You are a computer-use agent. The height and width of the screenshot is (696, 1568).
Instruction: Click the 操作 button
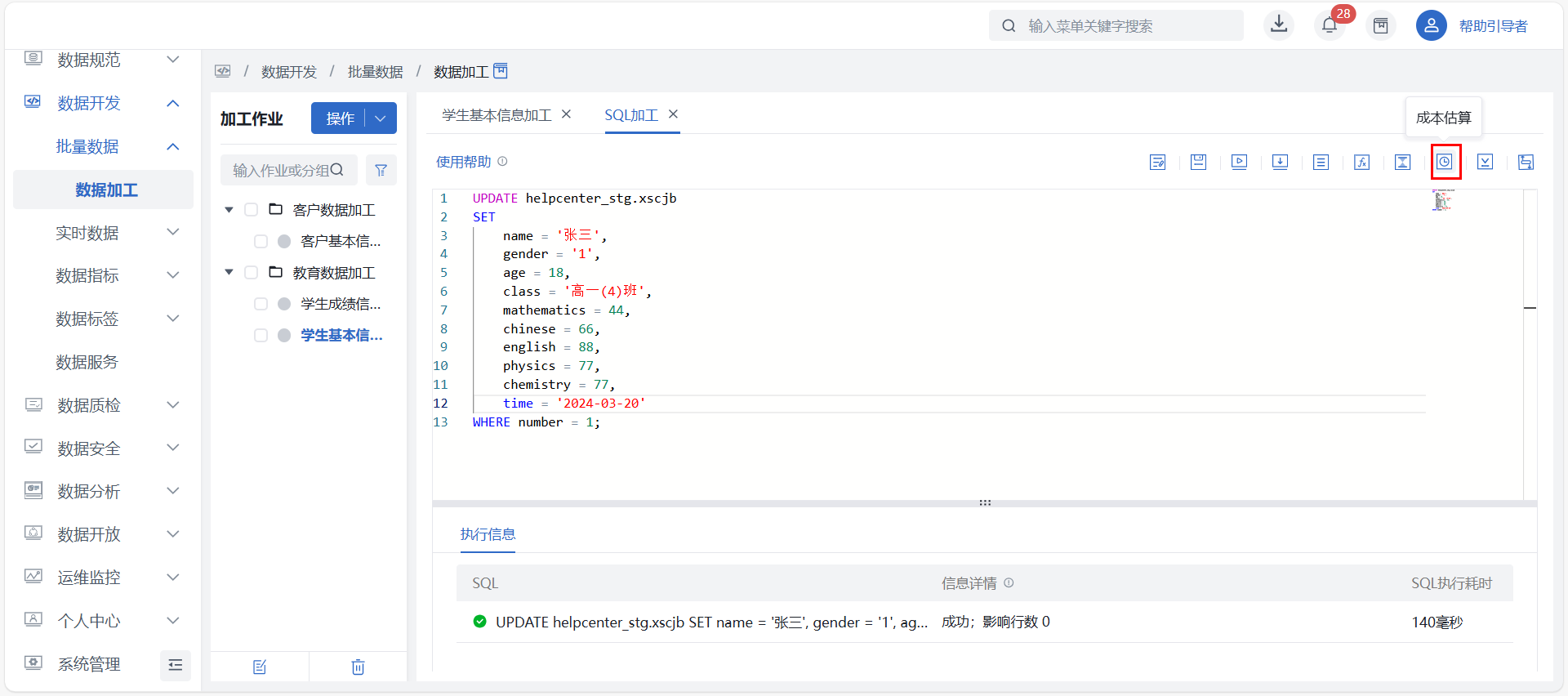click(339, 118)
